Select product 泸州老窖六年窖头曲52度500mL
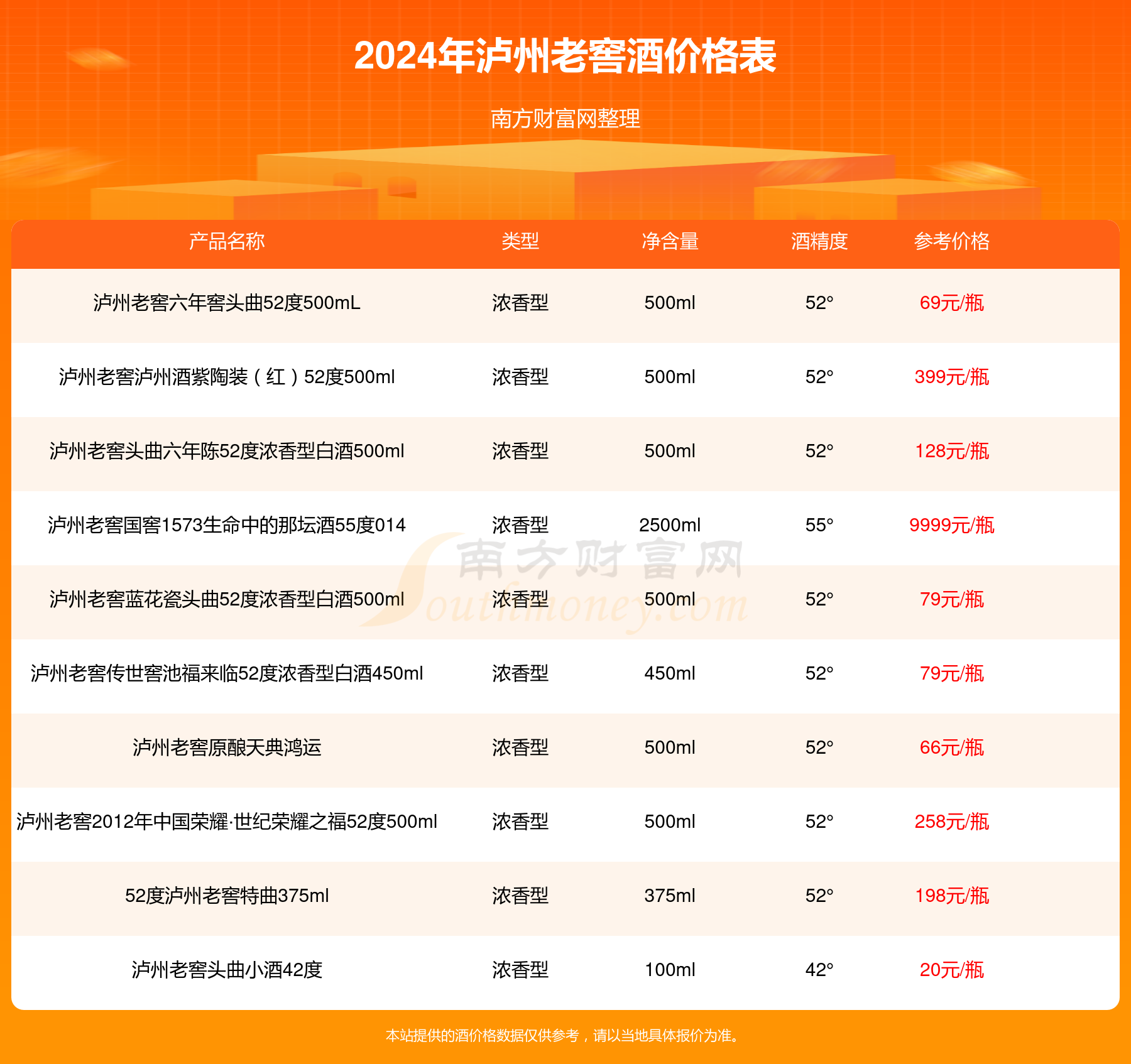This screenshot has height=1064, width=1131. pos(227,303)
